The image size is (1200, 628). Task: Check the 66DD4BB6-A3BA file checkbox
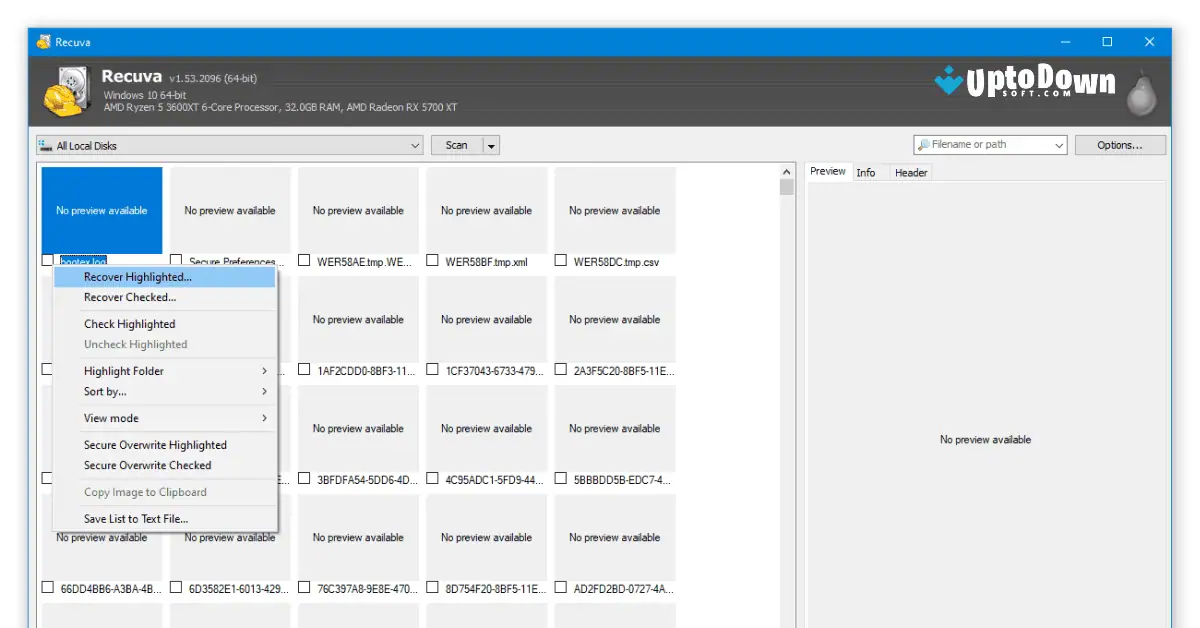[47, 588]
